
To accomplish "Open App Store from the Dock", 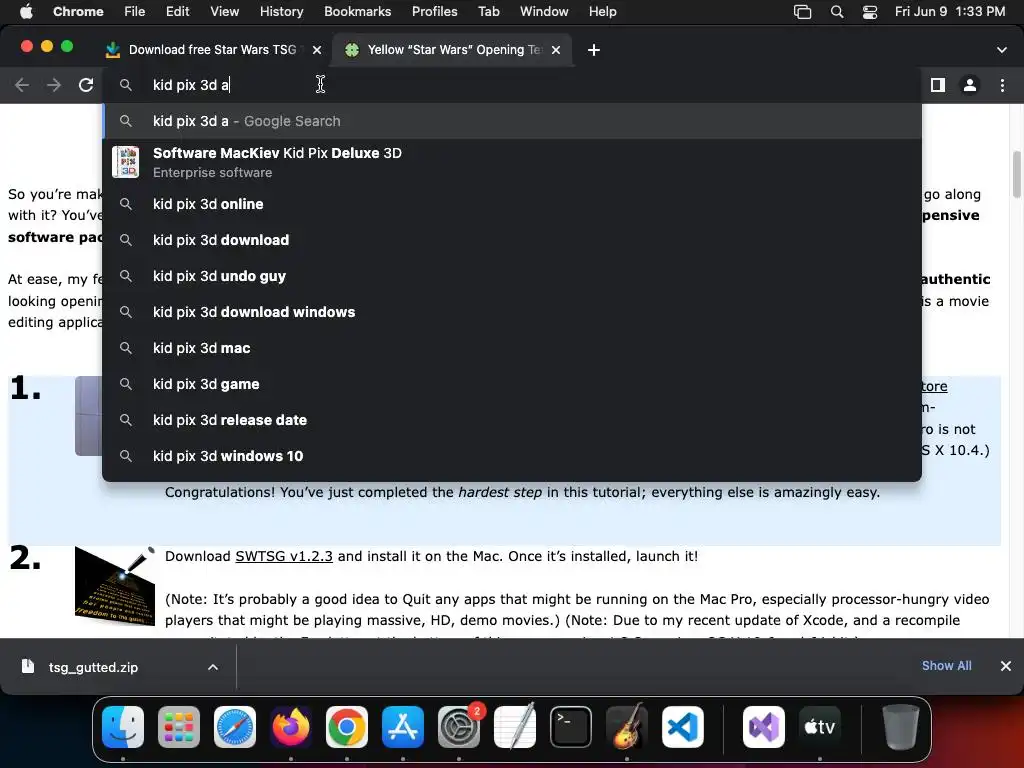I will tap(403, 727).
